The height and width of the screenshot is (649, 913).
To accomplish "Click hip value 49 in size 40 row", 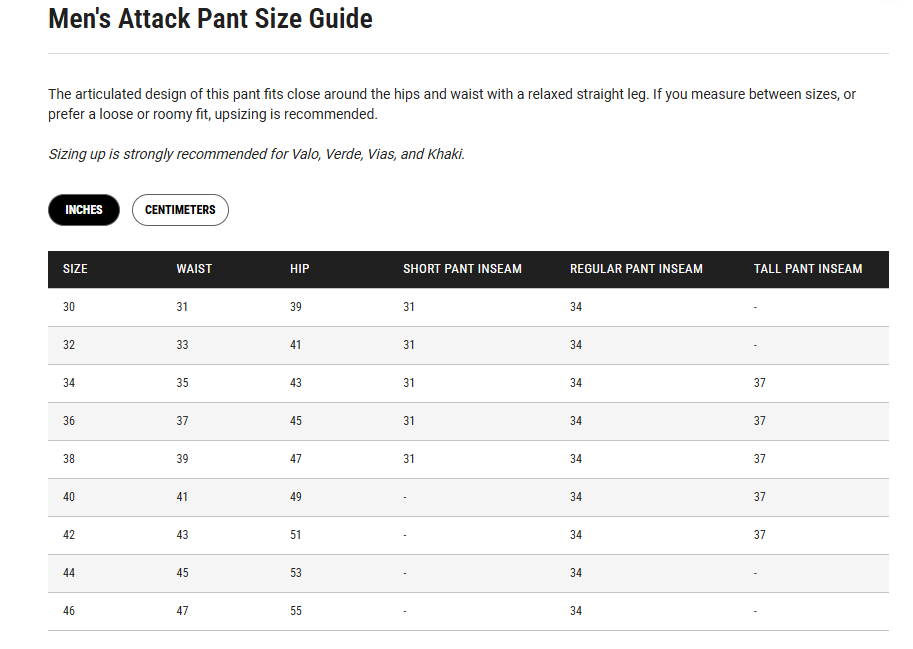I will coord(296,497).
